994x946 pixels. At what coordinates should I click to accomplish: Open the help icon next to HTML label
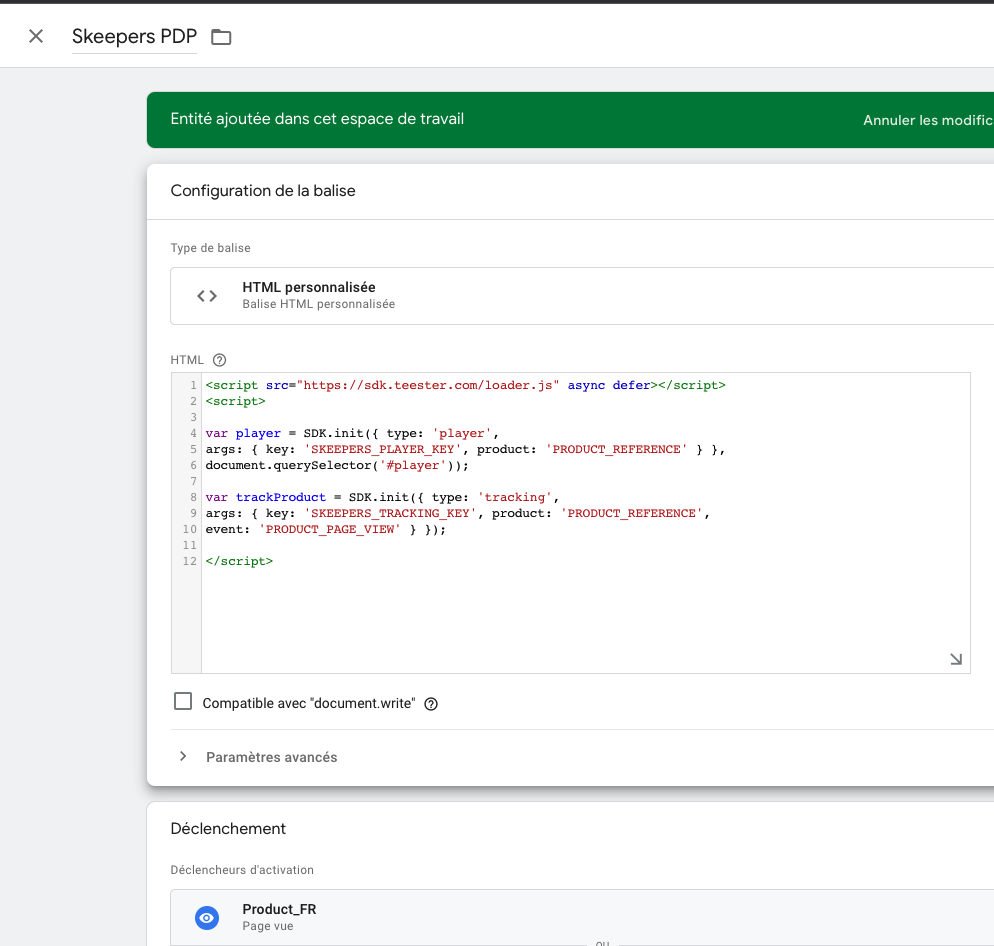pyautogui.click(x=220, y=360)
